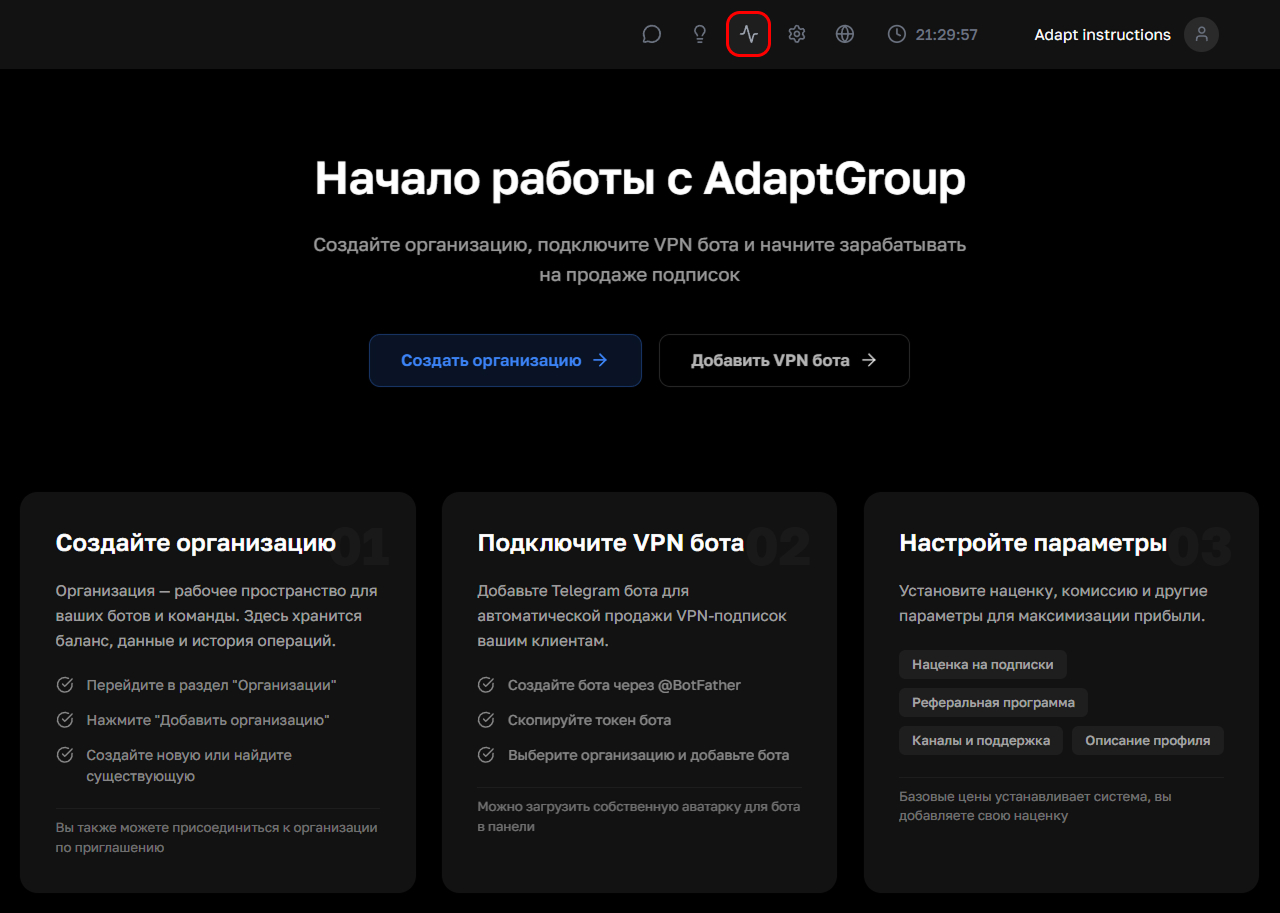Open the chat bubble icon in header
The height and width of the screenshot is (913, 1280).
coord(652,35)
